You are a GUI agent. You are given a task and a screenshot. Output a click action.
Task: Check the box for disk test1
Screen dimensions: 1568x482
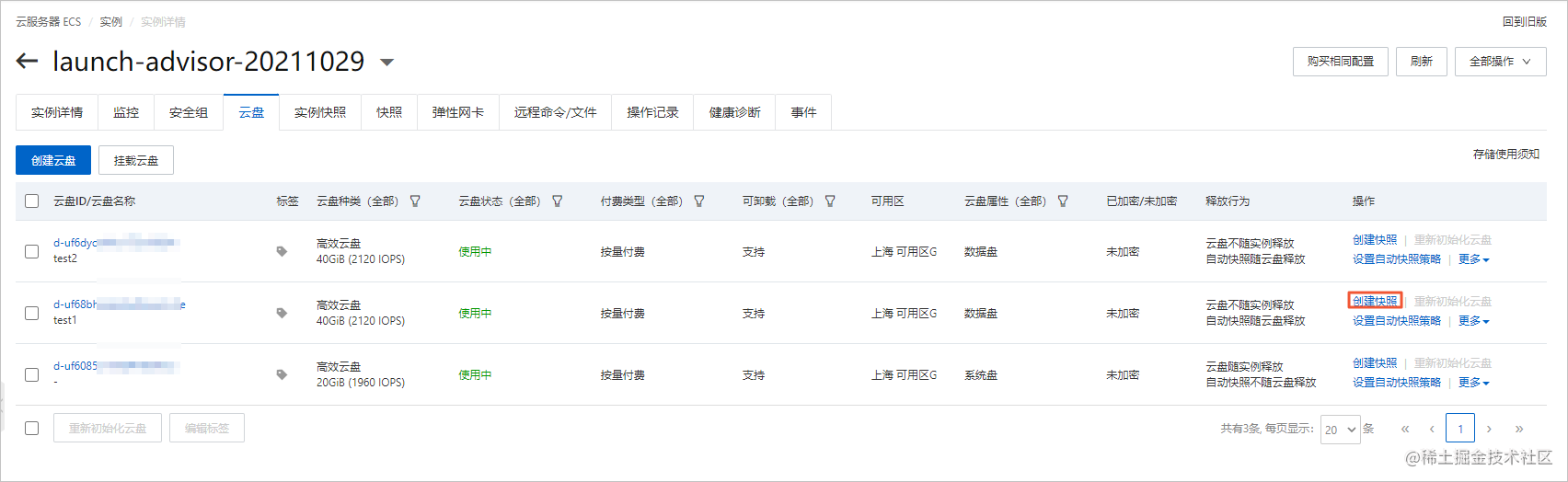click(x=32, y=313)
